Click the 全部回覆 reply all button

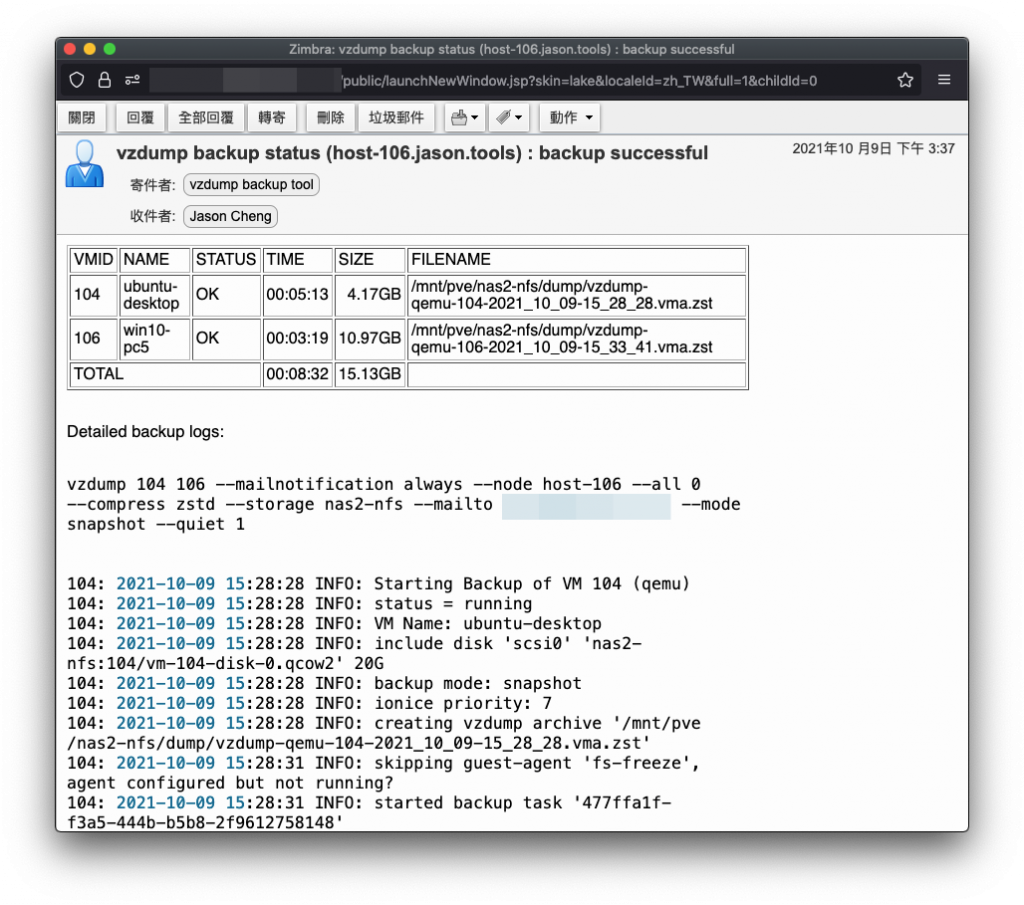pos(206,118)
